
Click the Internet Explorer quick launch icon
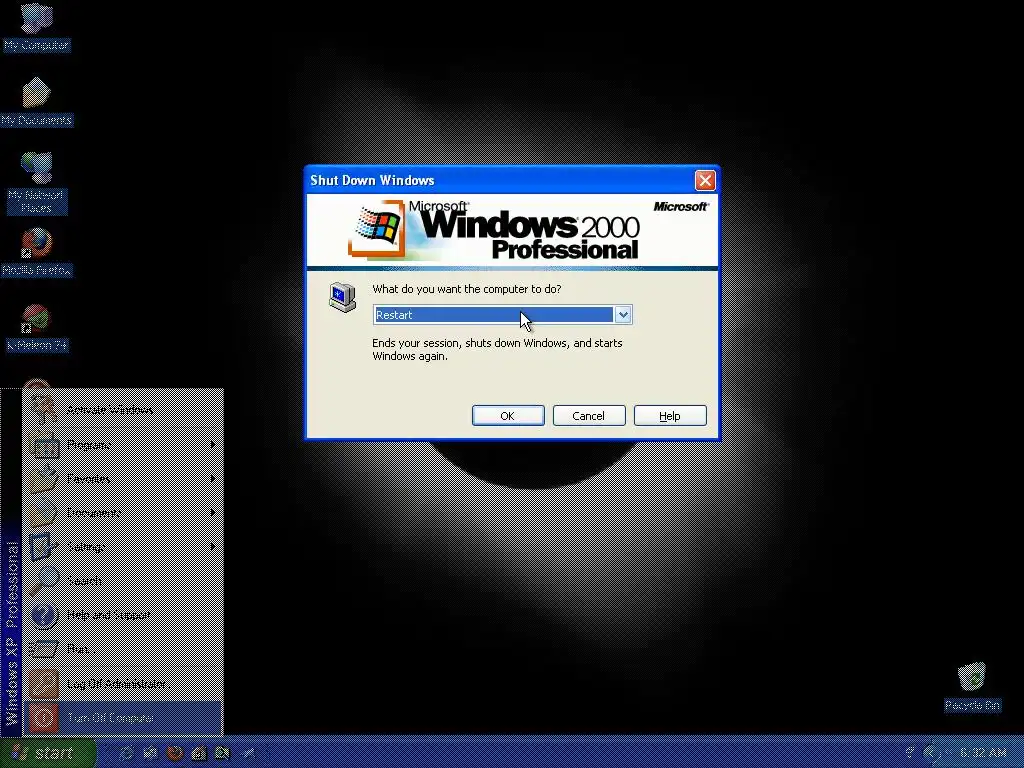pos(126,753)
